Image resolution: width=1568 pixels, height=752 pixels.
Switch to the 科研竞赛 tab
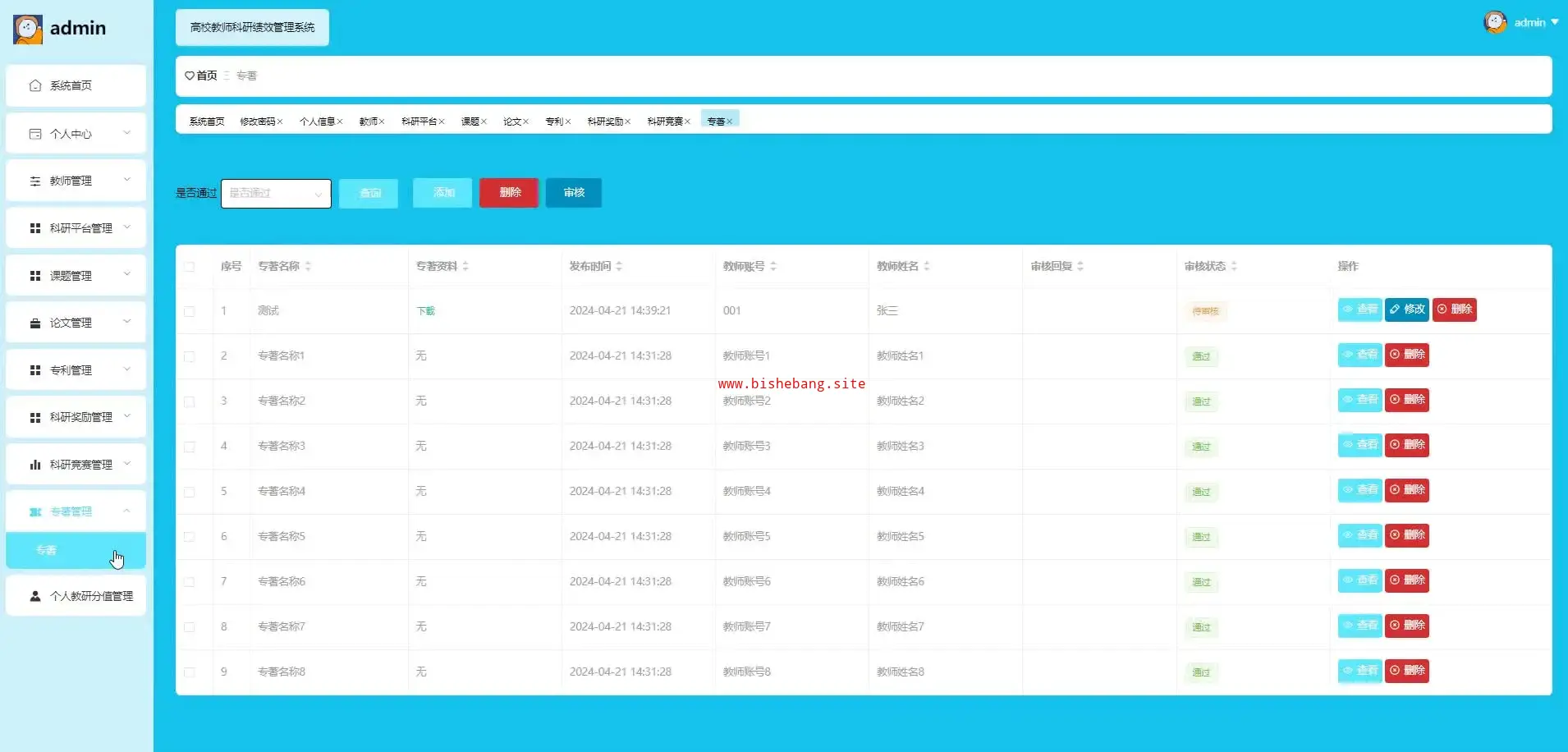665,122
